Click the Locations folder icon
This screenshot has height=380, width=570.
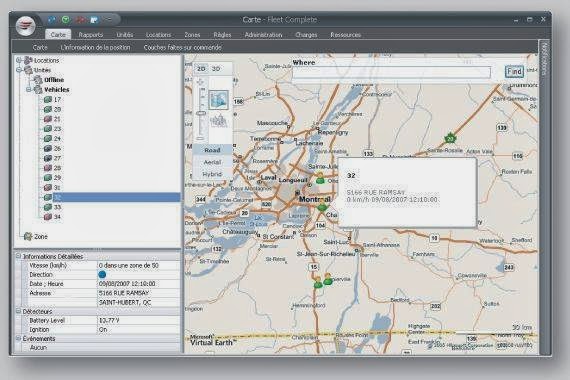28,60
